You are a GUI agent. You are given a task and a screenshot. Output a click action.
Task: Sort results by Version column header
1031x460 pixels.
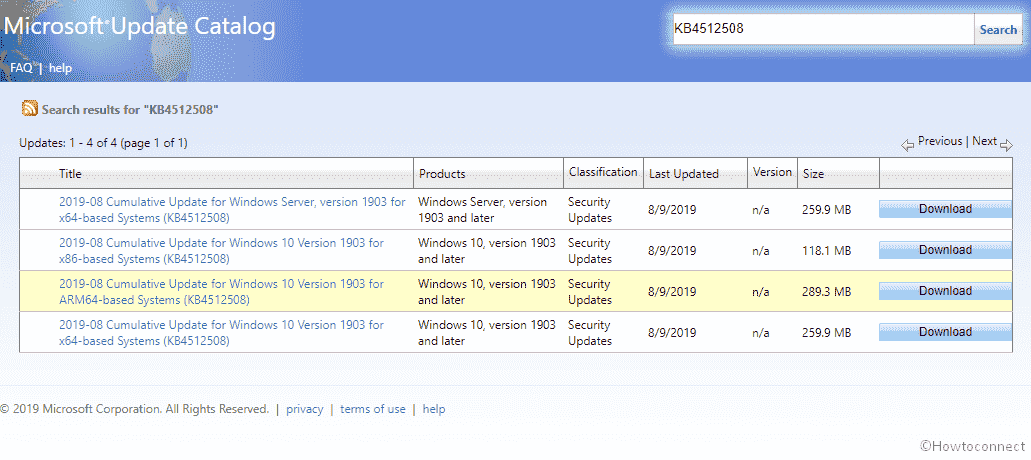tap(772, 172)
